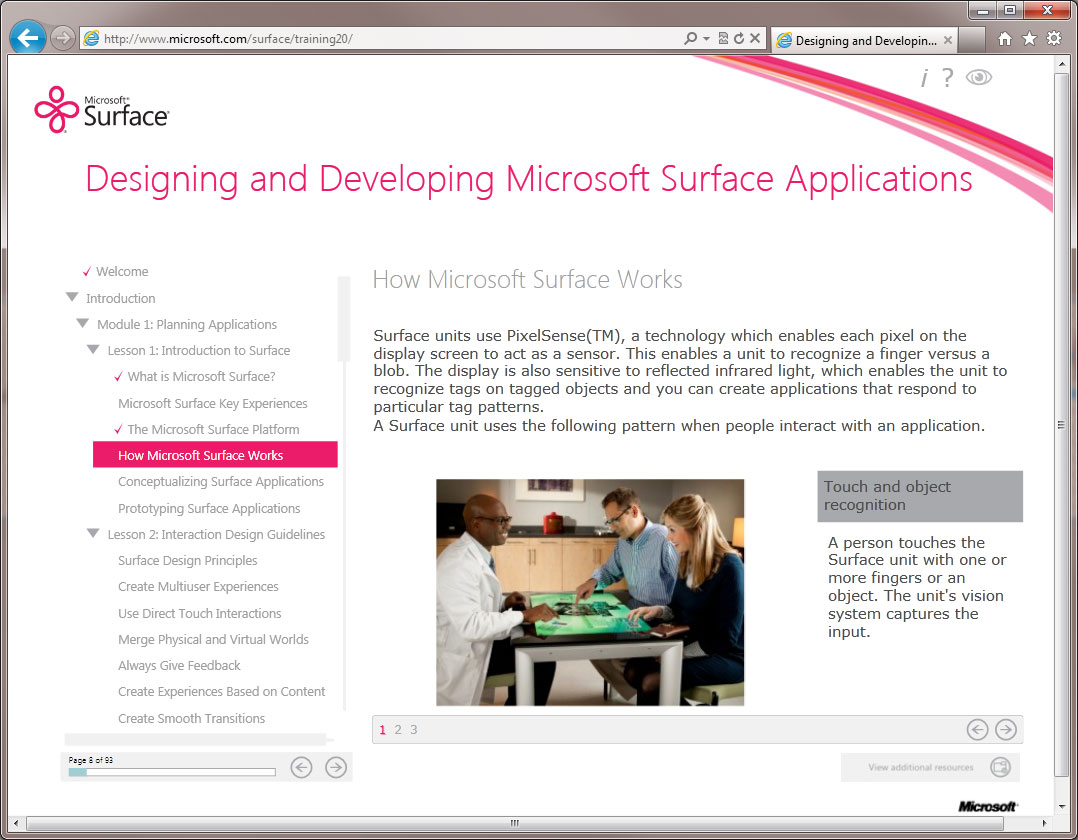Click the Microsoft Surface logo
Image resolution: width=1078 pixels, height=840 pixels.
tap(102, 109)
